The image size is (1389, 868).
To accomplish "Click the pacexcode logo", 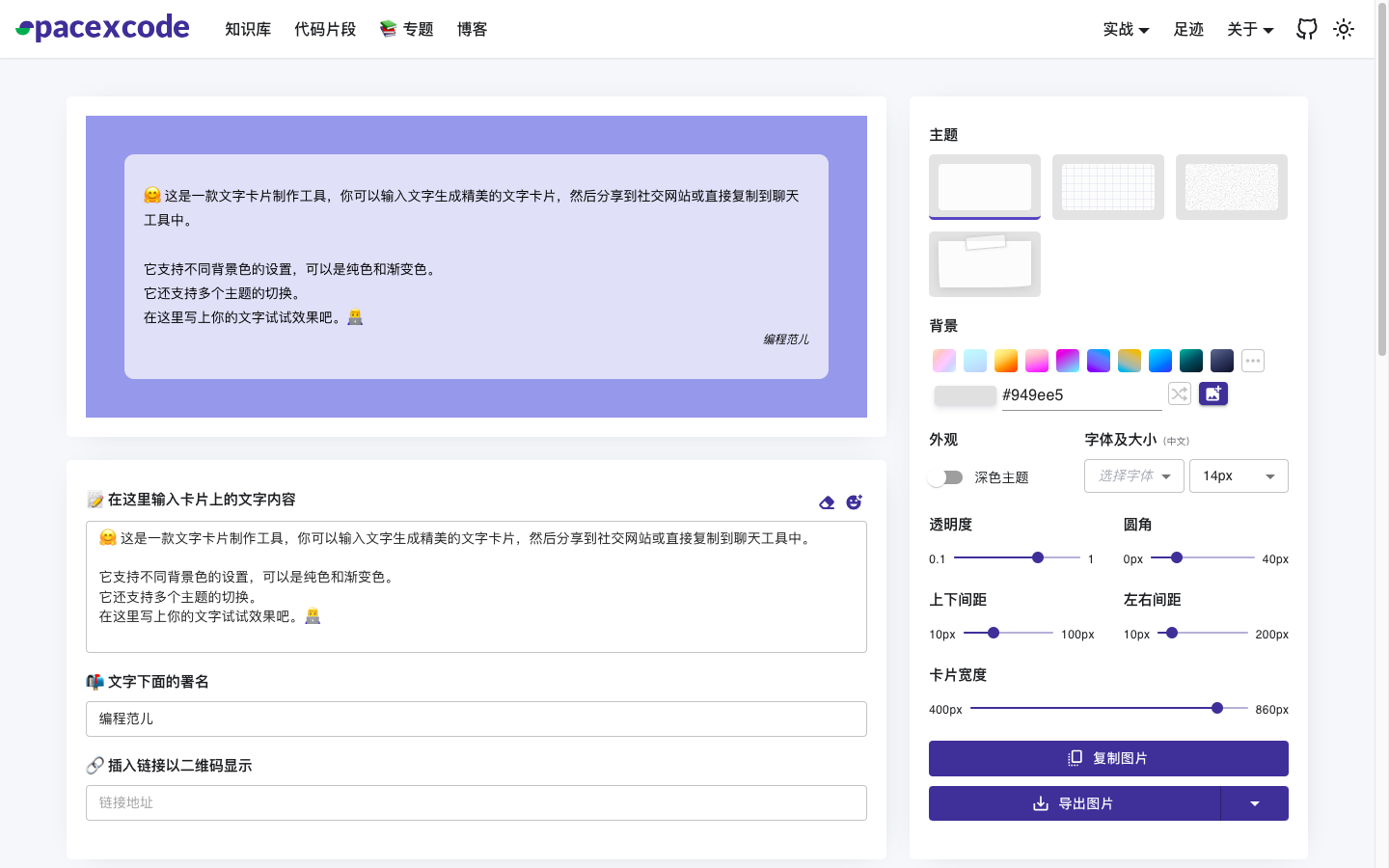I will pyautogui.click(x=101, y=27).
